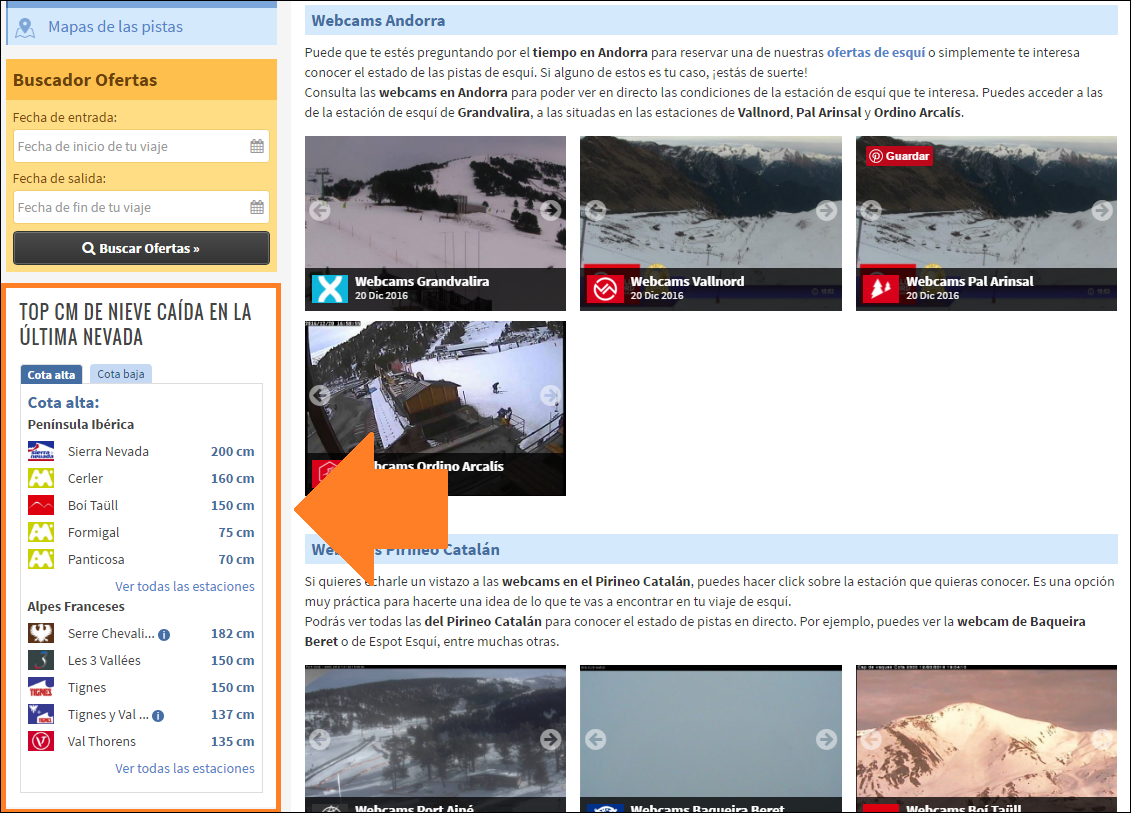Click the 200 cm snowfall value
Viewport: 1131px width, 813px height.
(x=232, y=452)
